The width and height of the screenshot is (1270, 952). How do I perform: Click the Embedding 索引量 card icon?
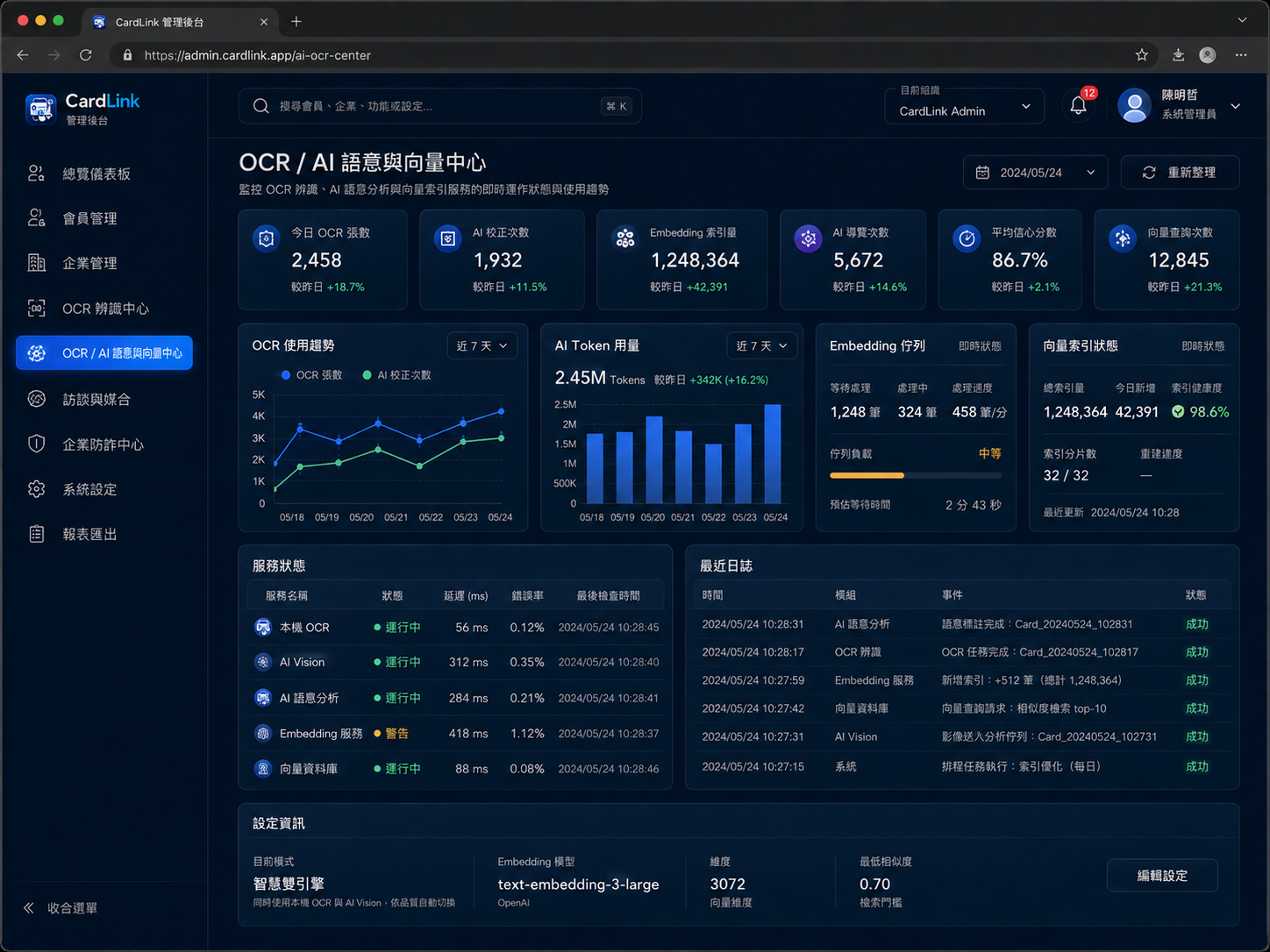click(625, 238)
